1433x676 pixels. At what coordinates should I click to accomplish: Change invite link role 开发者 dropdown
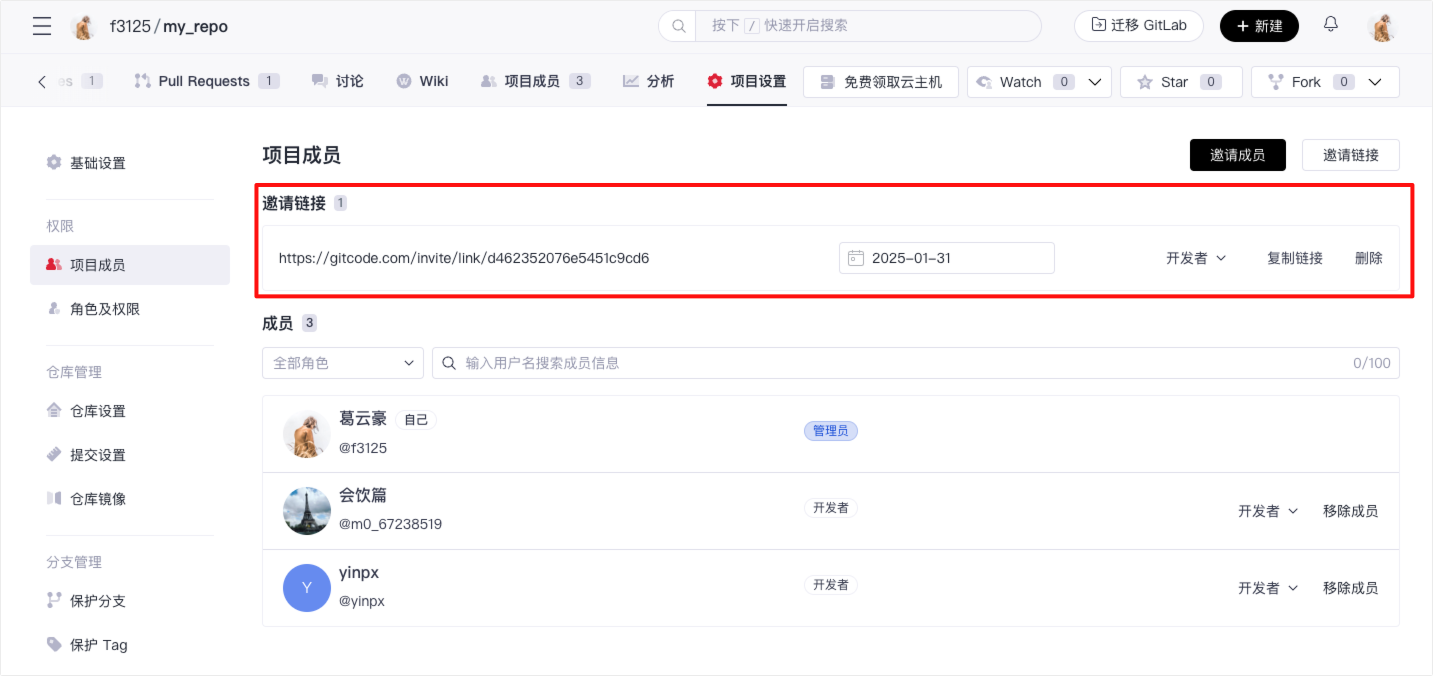(1196, 258)
